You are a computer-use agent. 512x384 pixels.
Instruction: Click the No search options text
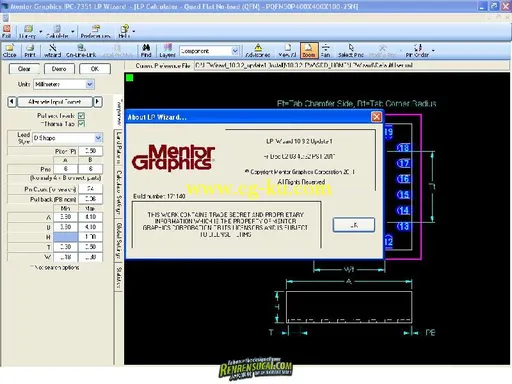(55, 267)
